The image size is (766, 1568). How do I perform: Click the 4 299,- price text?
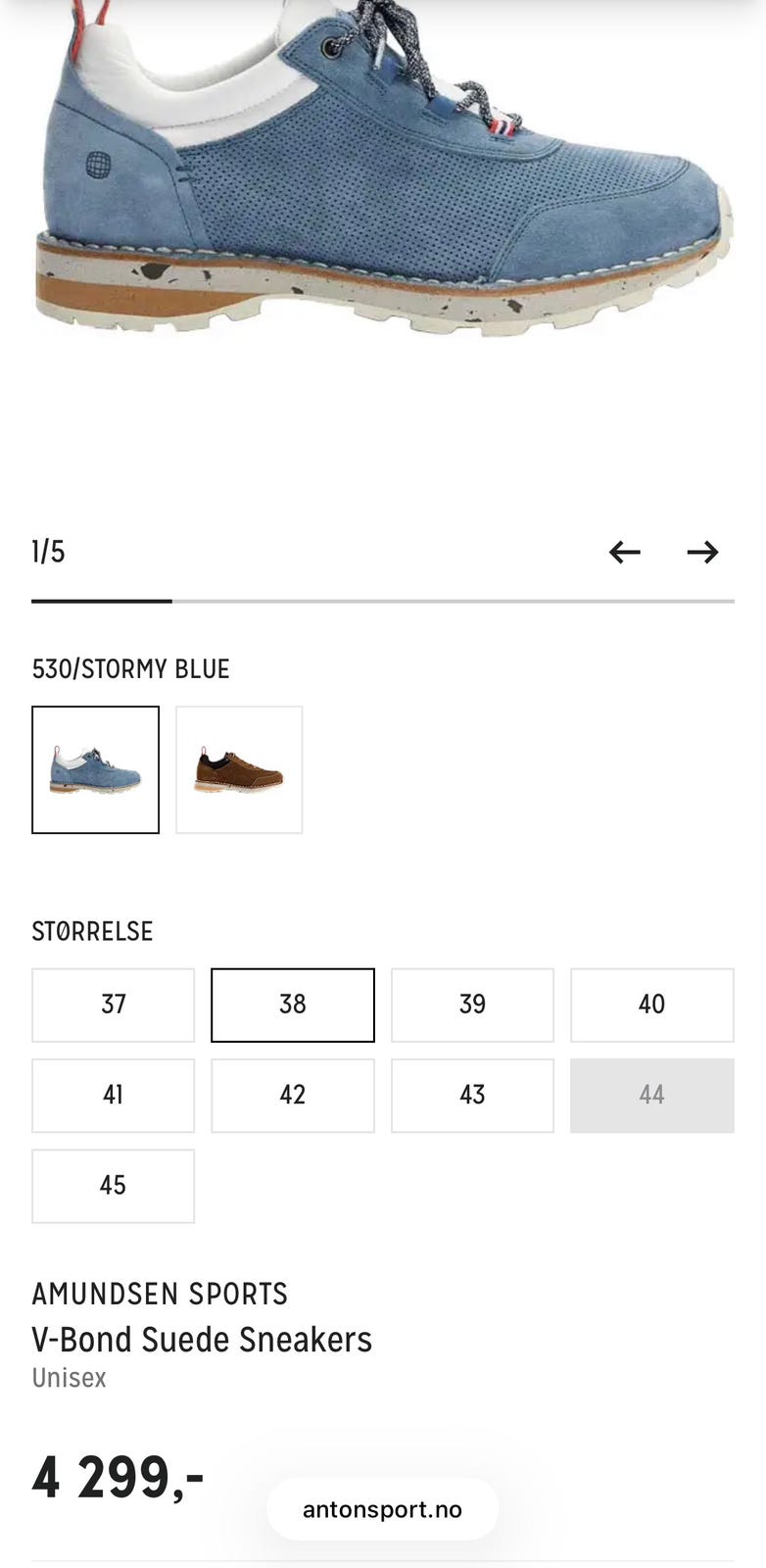118,1477
